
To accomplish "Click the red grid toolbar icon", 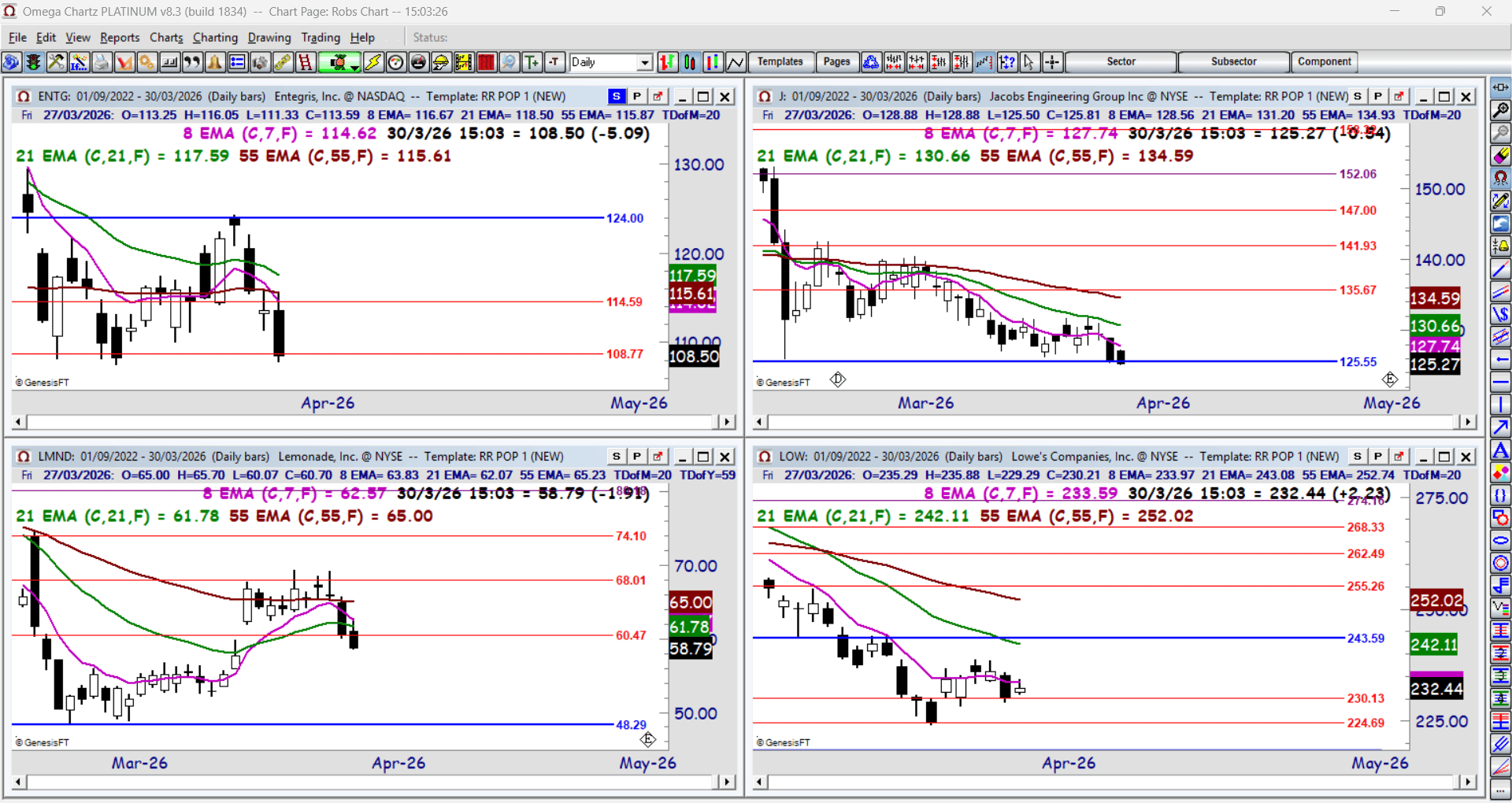I will click(x=487, y=62).
